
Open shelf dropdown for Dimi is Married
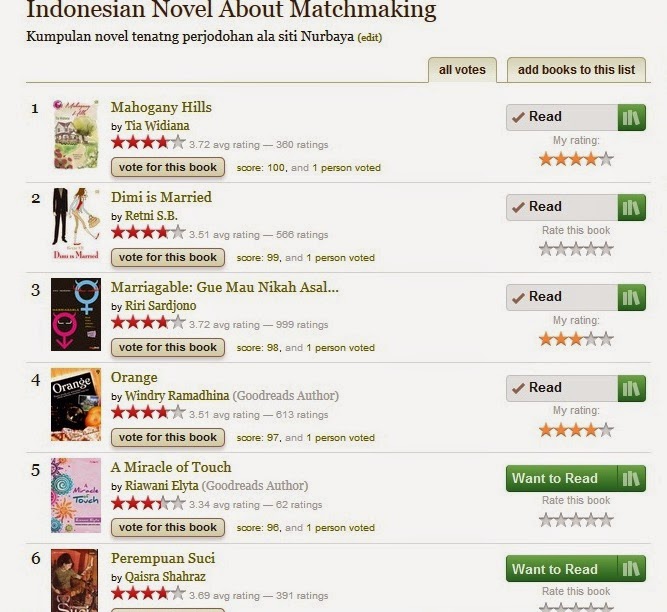631,208
